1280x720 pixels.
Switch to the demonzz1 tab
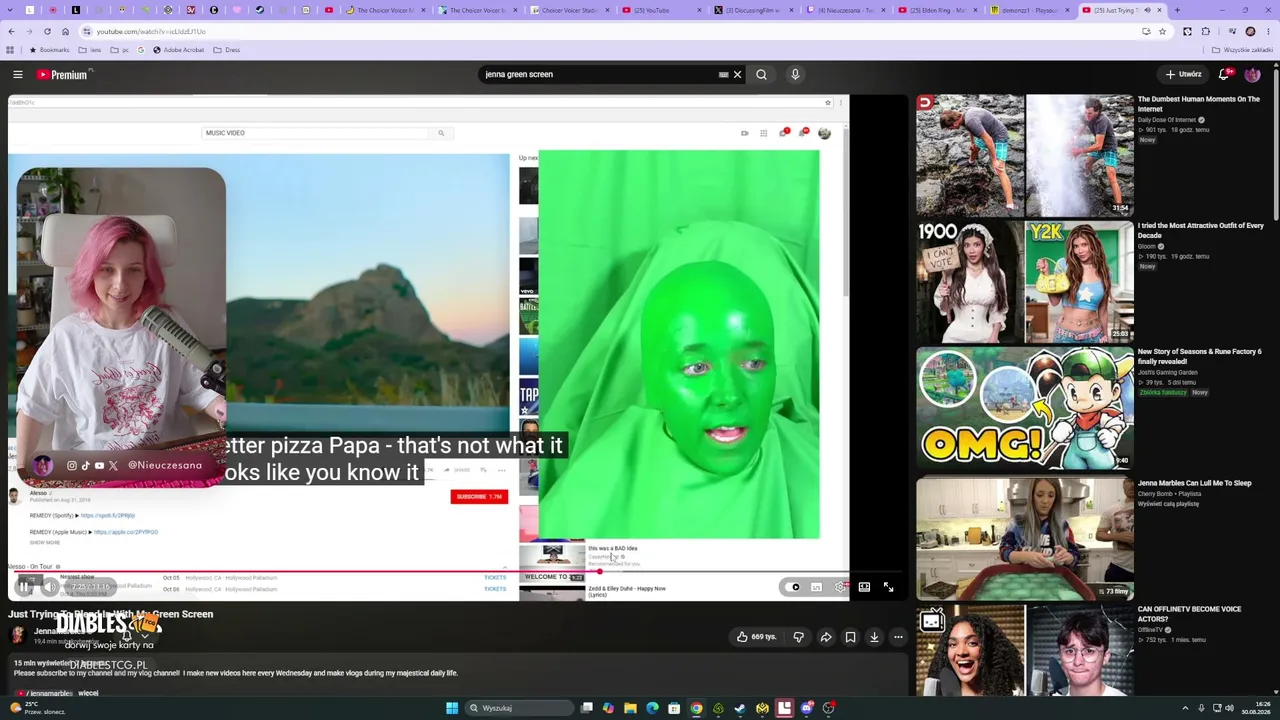(x=1029, y=10)
